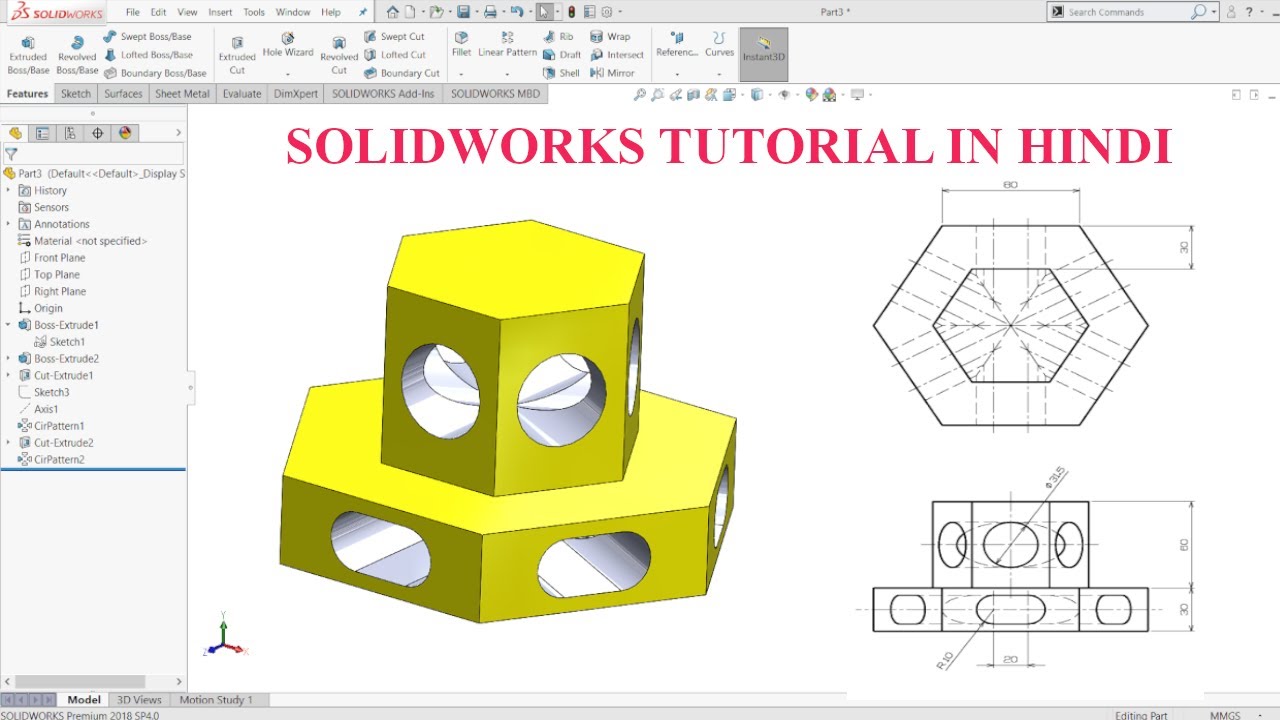Toggle the menu bar pin icon
The height and width of the screenshot is (720, 1280).
(x=362, y=12)
